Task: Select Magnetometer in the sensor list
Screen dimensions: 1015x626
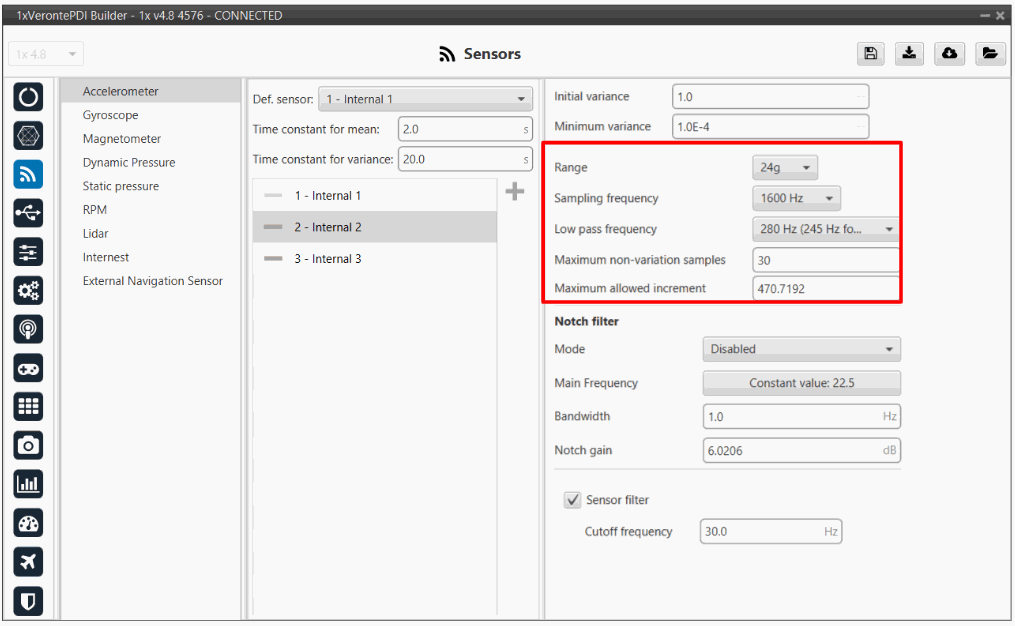Action: (122, 139)
